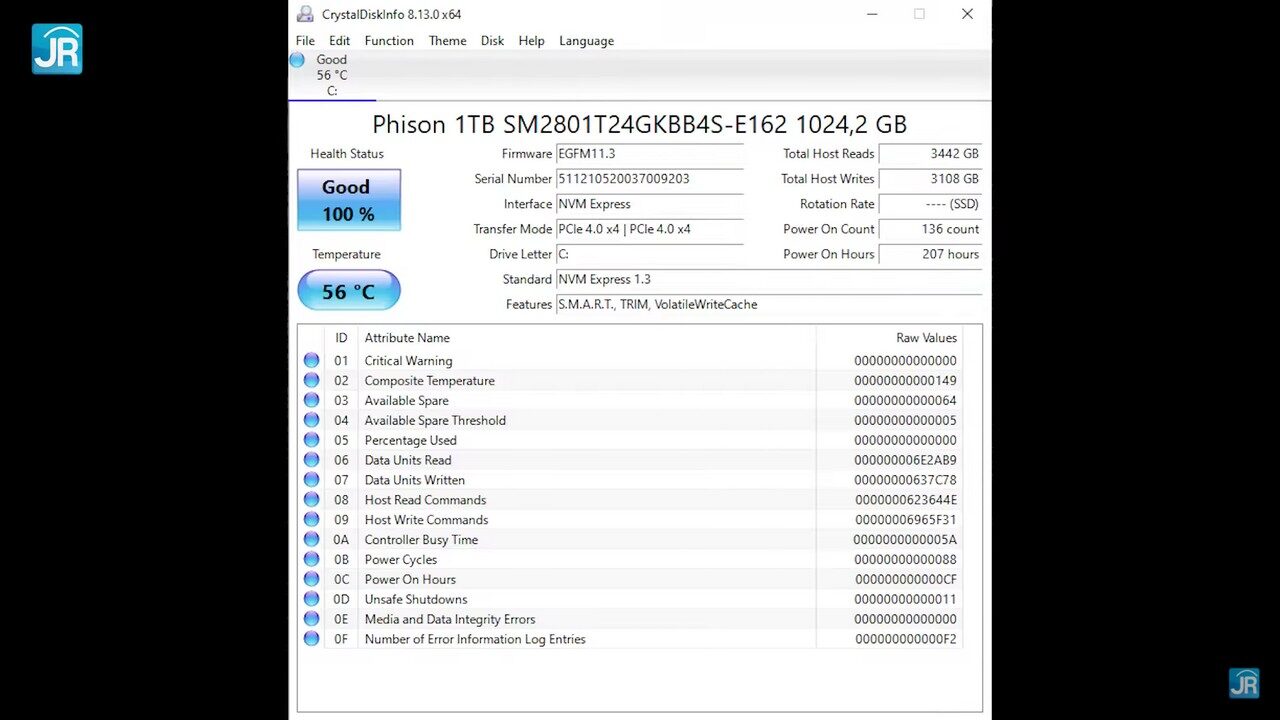Click the status dot beside Power Cycles

pos(311,559)
